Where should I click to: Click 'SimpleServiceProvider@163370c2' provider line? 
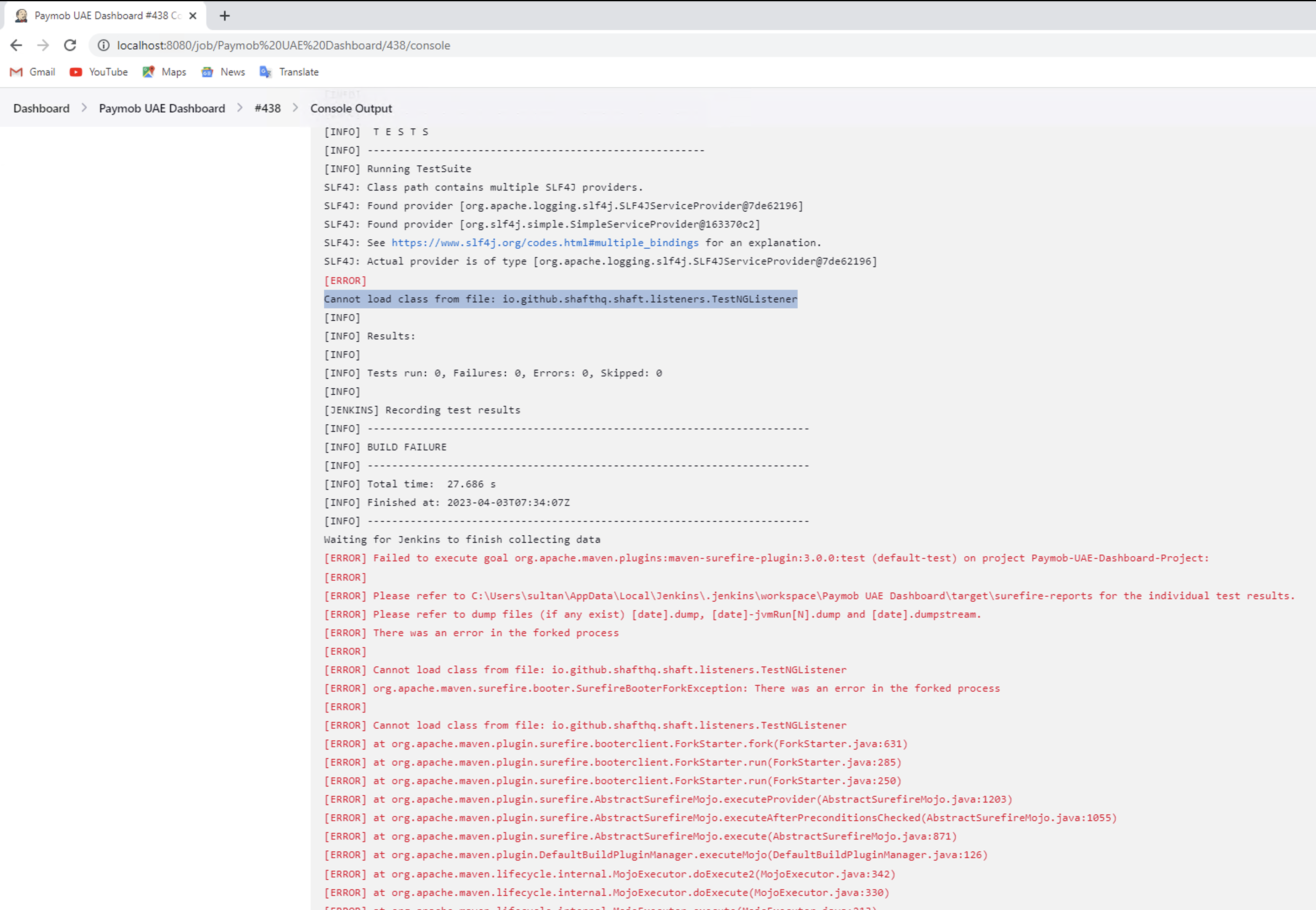[x=542, y=224]
